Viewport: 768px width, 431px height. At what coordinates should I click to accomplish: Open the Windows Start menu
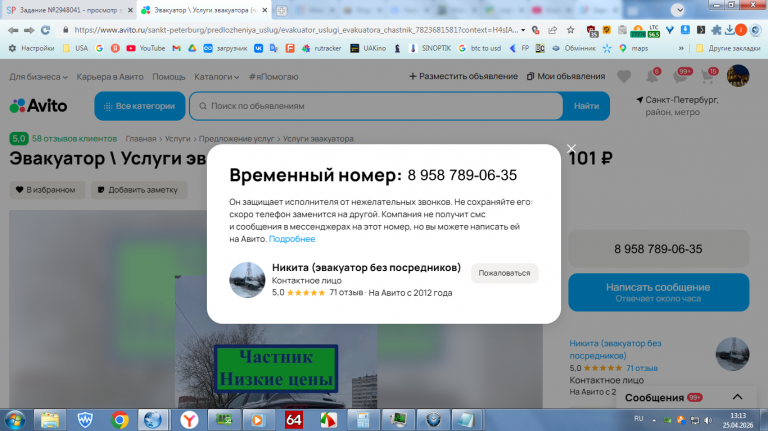pos(15,420)
